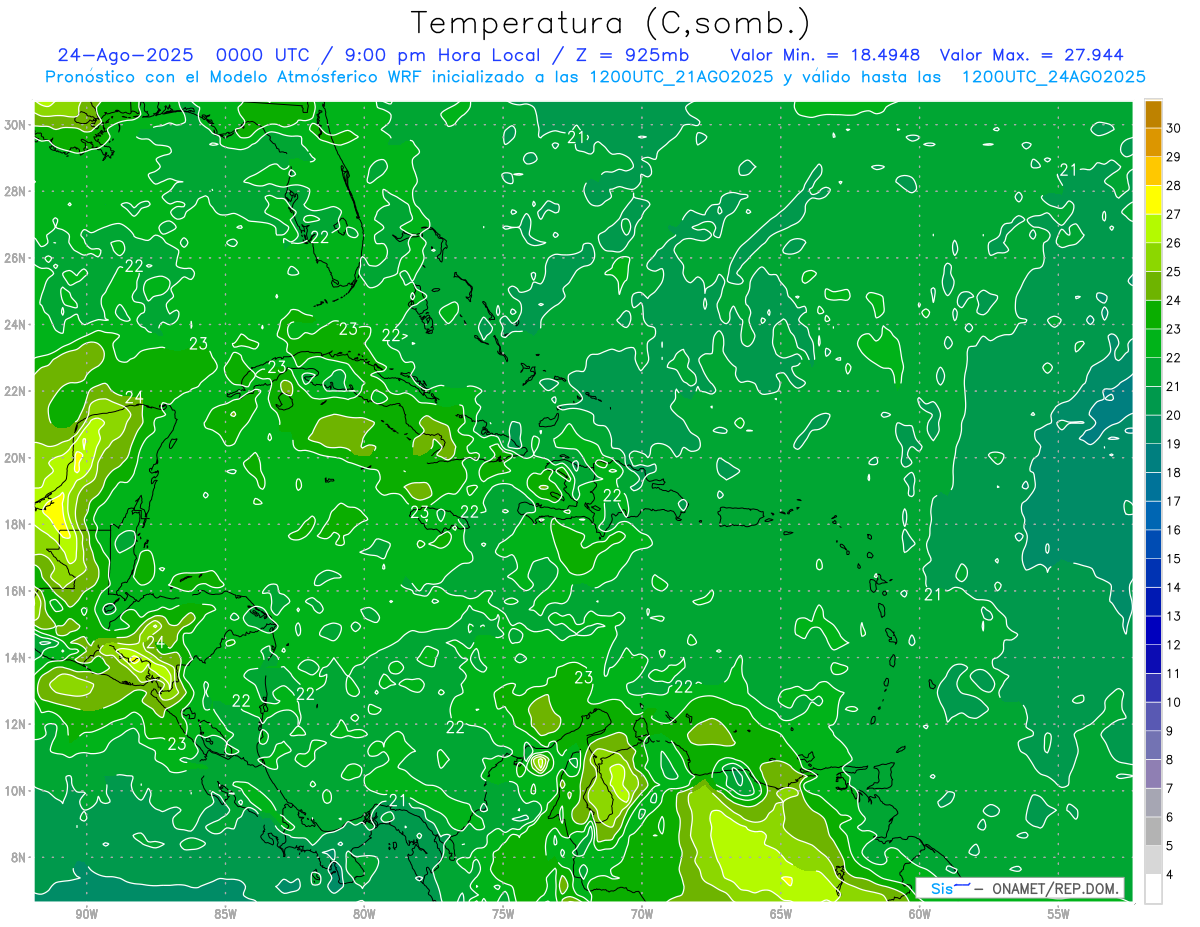1200x927 pixels.
Task: Click color scale label "11"
Action: tap(1174, 673)
